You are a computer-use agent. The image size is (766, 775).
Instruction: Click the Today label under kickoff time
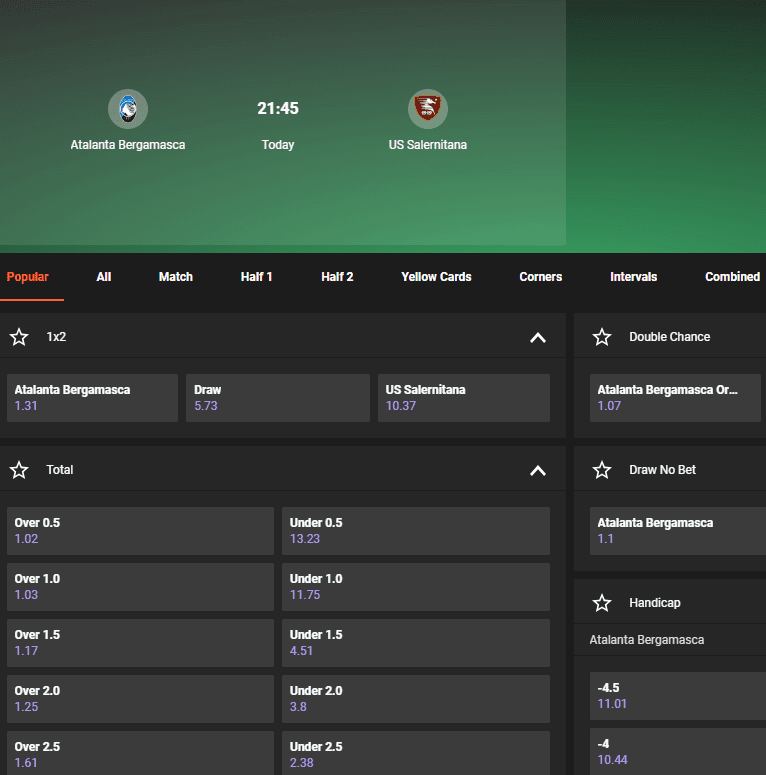coord(278,145)
